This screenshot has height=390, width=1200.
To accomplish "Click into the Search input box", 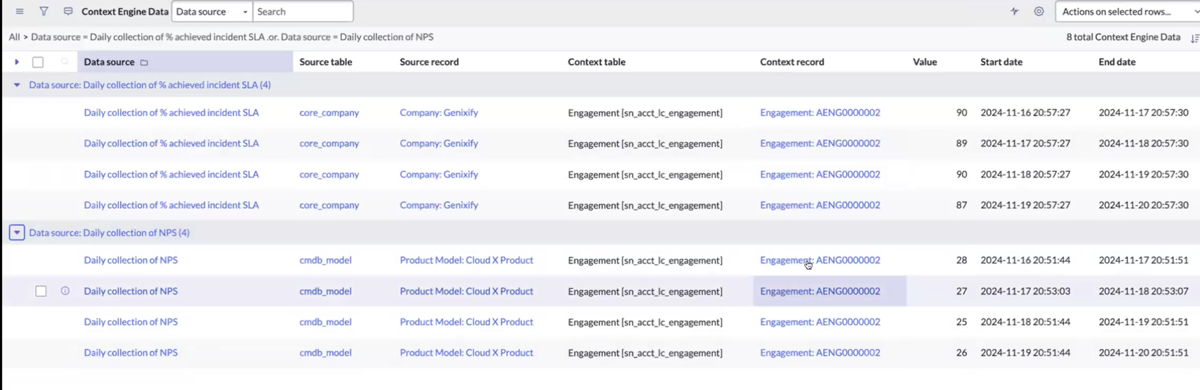I will [x=303, y=12].
